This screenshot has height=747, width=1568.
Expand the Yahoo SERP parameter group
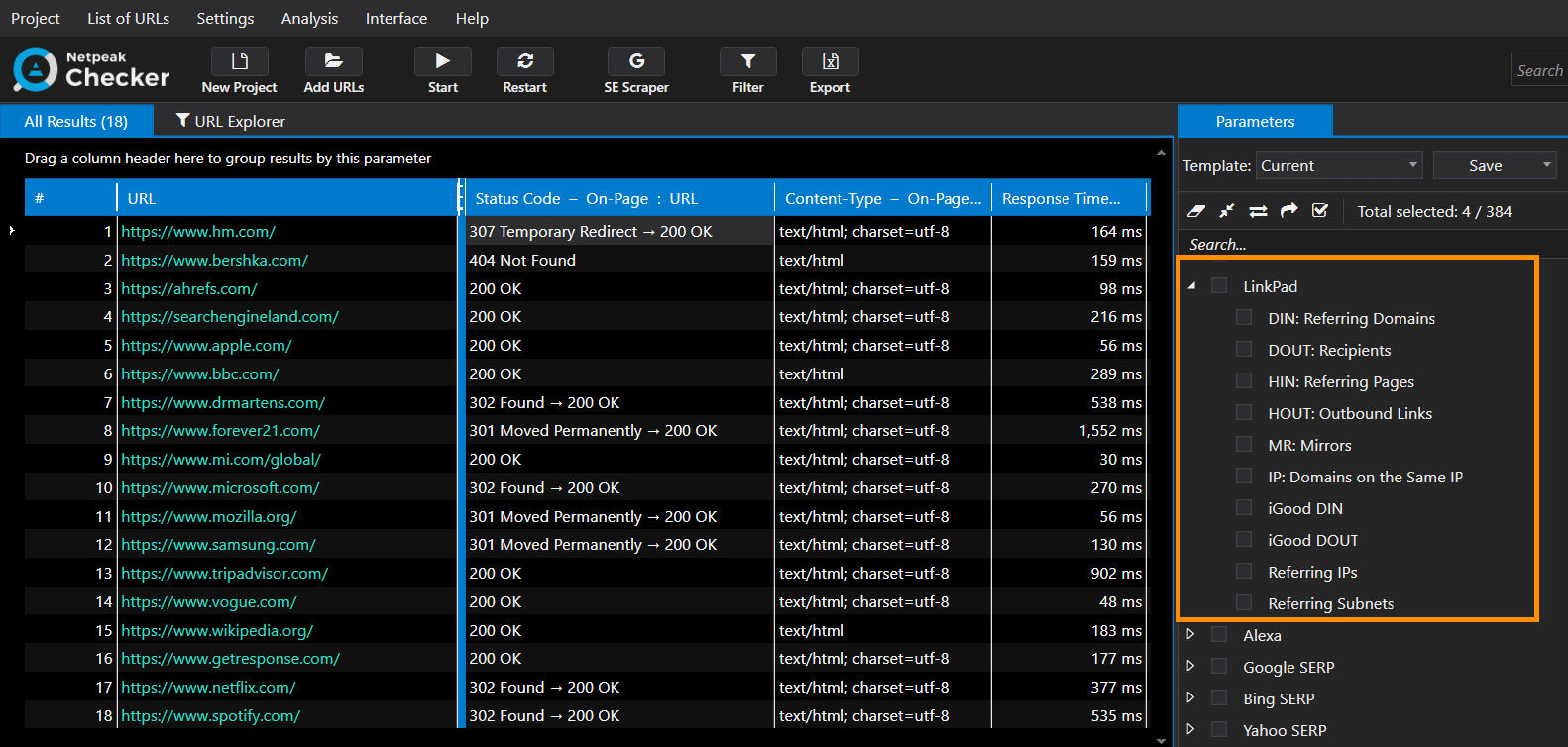1190,729
